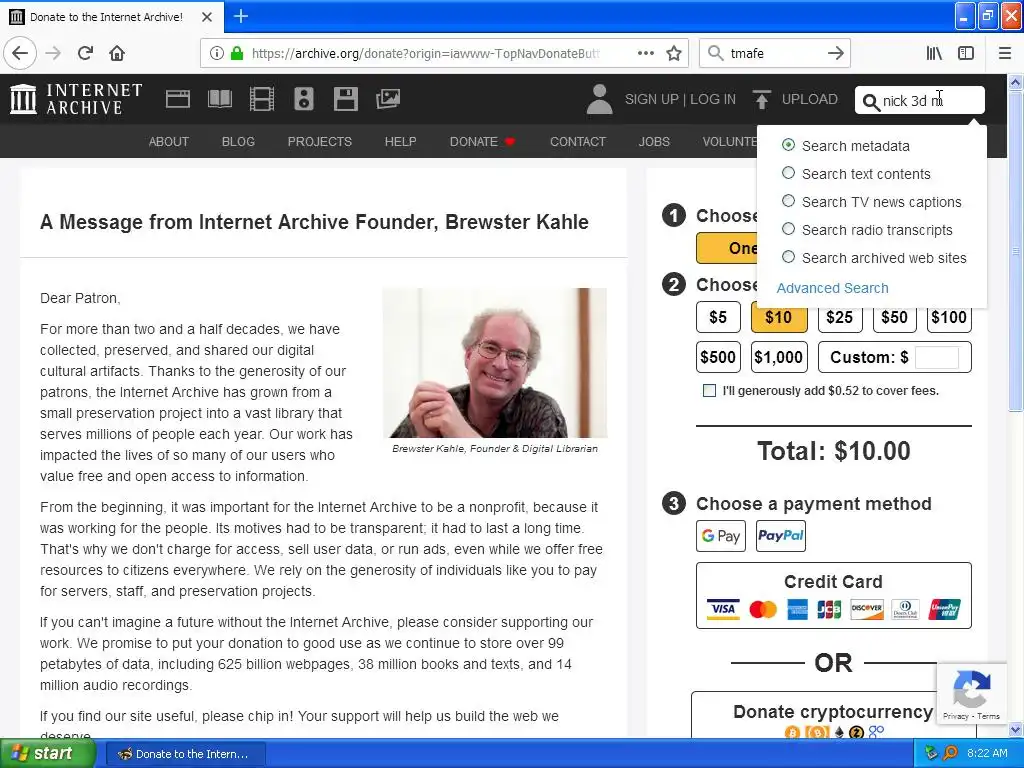Open the Firefox hamburger menu

point(1005,53)
